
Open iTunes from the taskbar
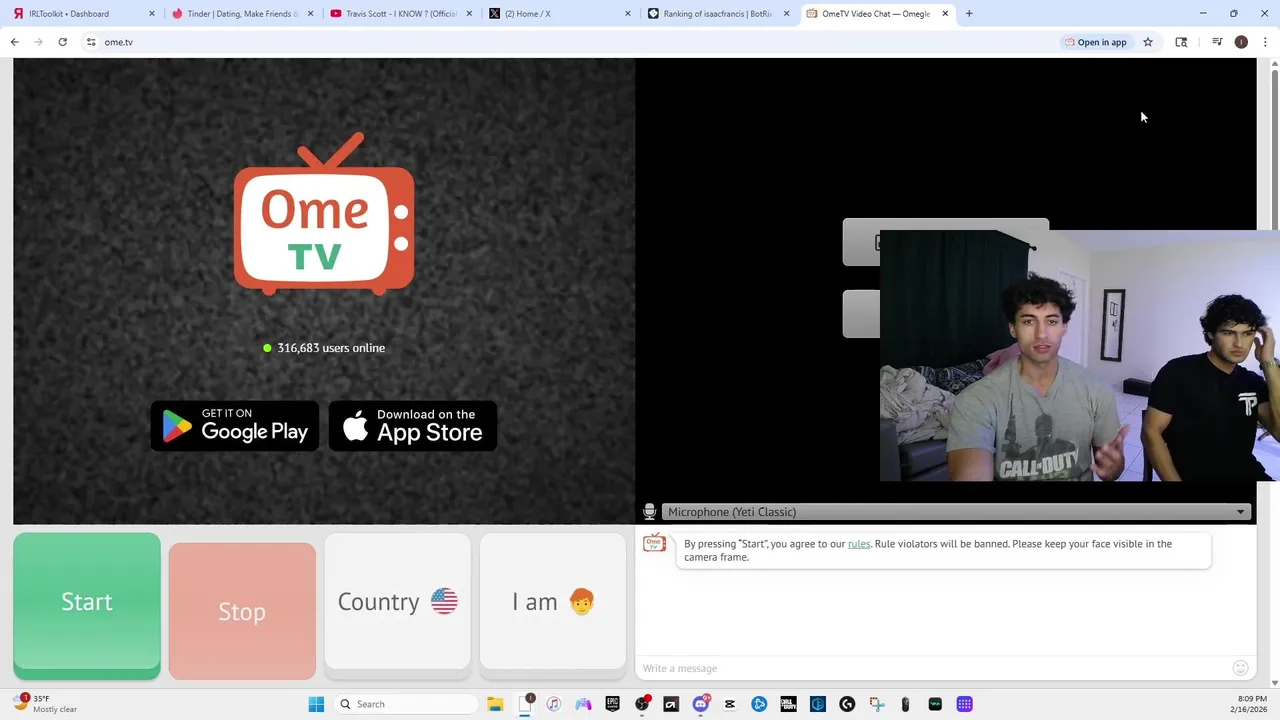tap(554, 704)
